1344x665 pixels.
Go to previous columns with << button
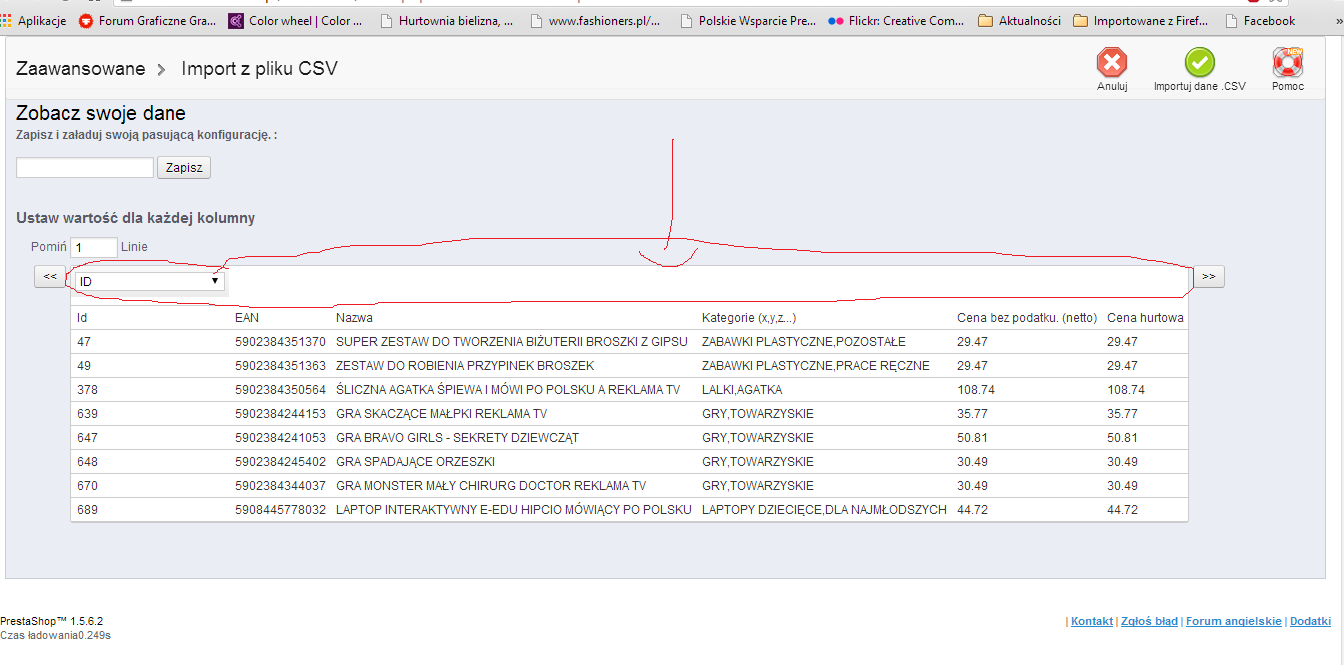(50, 277)
